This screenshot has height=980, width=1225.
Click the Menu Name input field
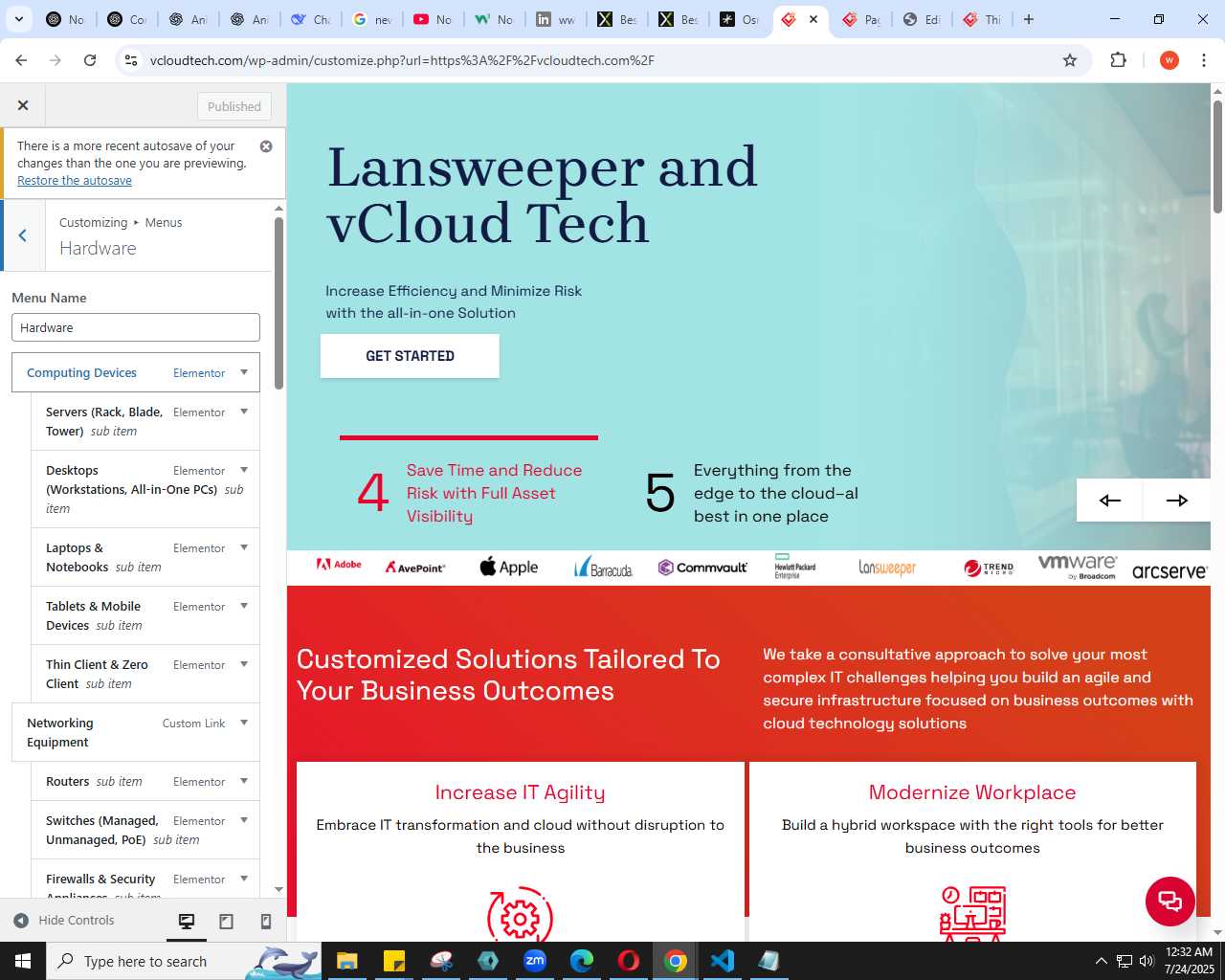click(136, 327)
